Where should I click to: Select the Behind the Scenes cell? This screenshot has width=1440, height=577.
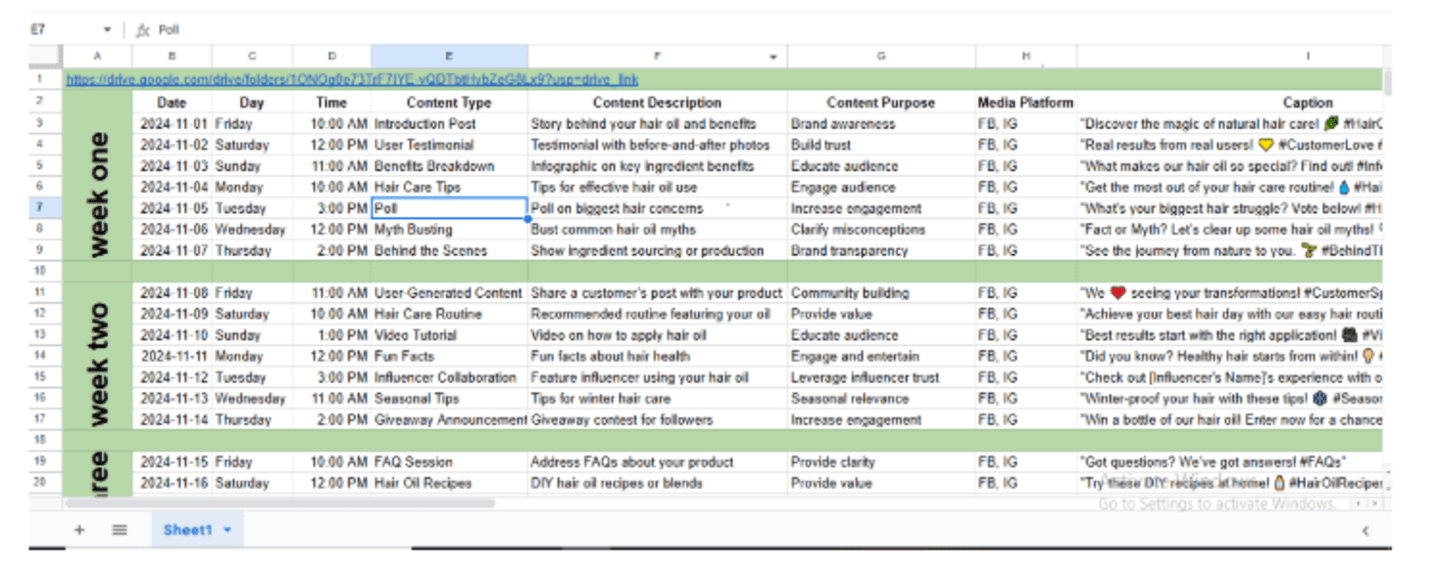449,251
